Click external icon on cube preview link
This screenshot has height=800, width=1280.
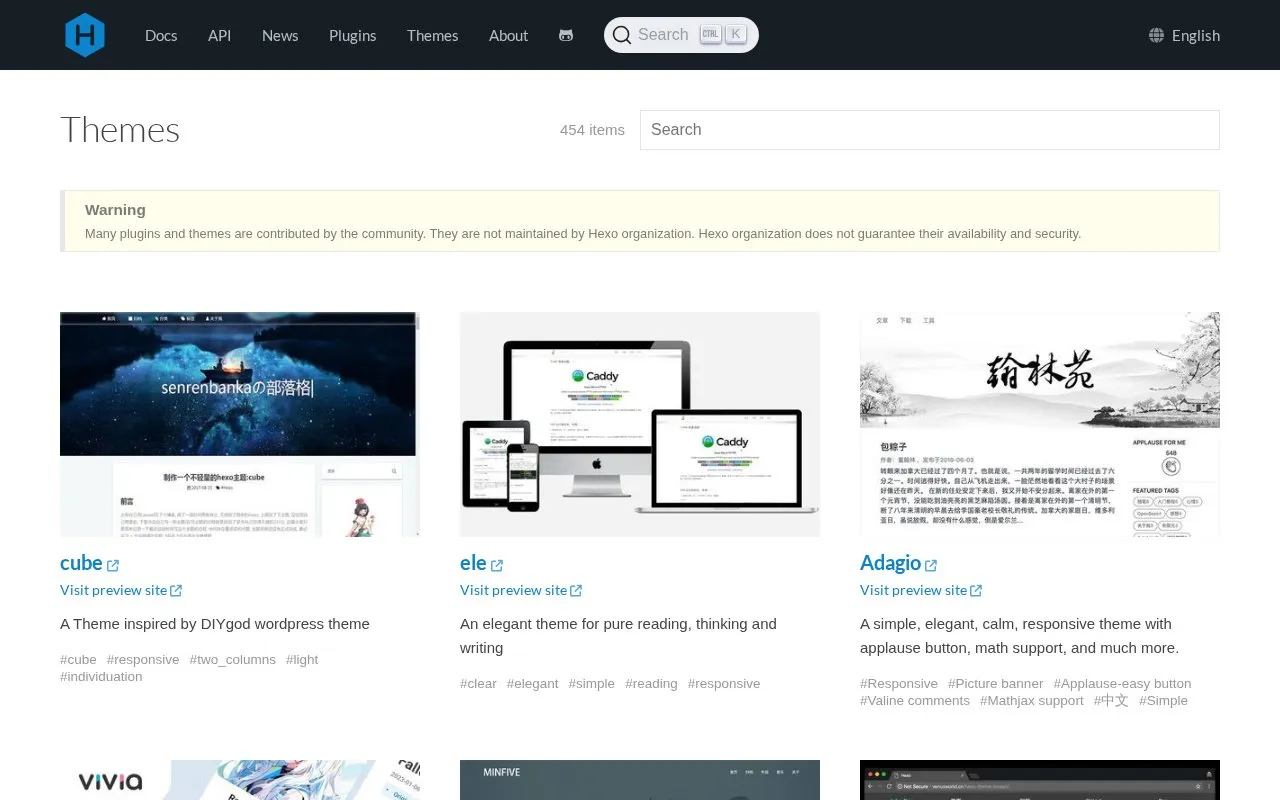click(176, 590)
